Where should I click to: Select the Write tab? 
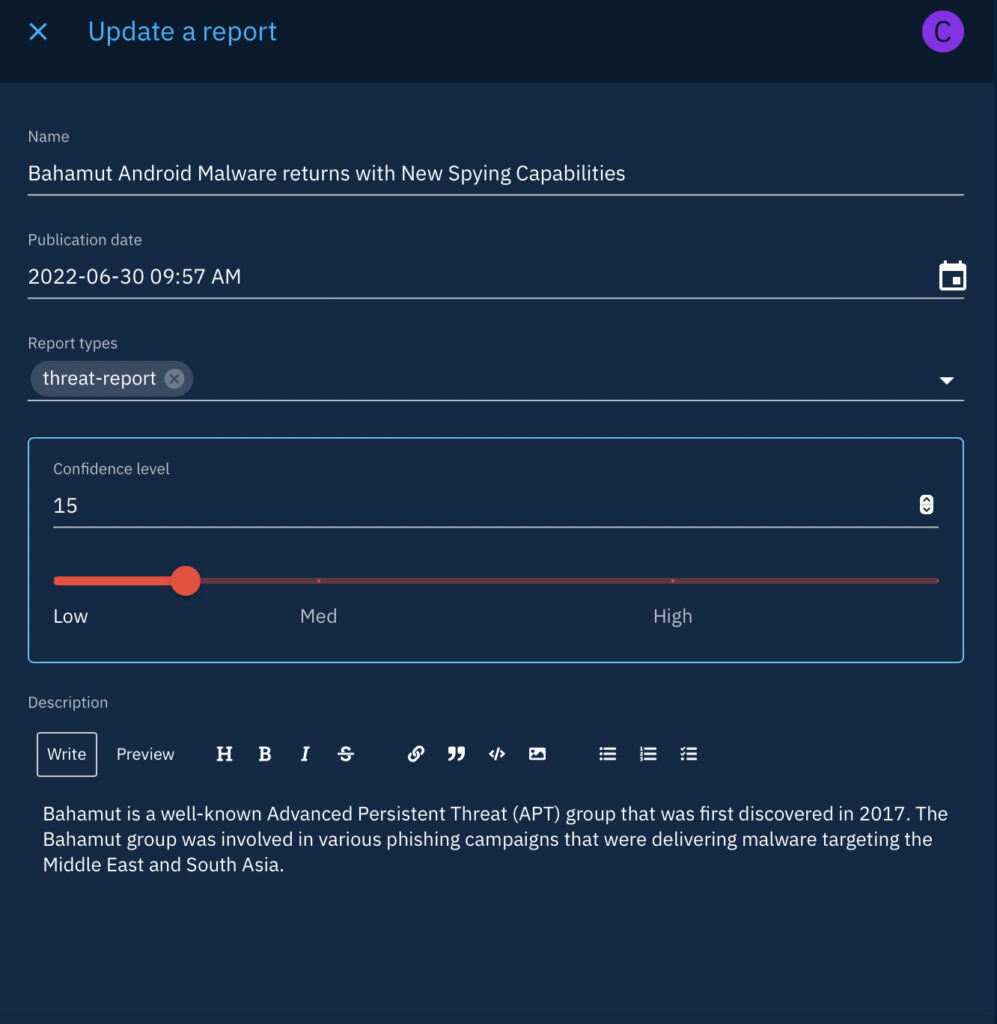pos(67,754)
